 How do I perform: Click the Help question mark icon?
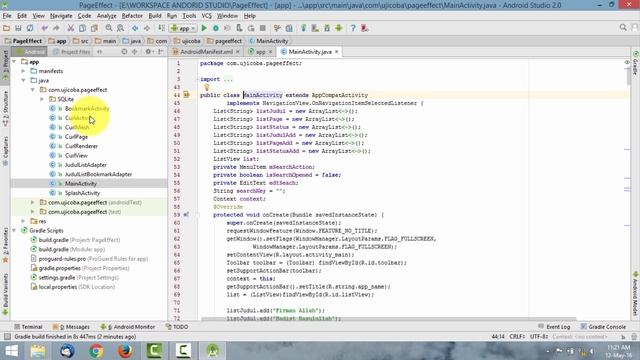coord(353,28)
